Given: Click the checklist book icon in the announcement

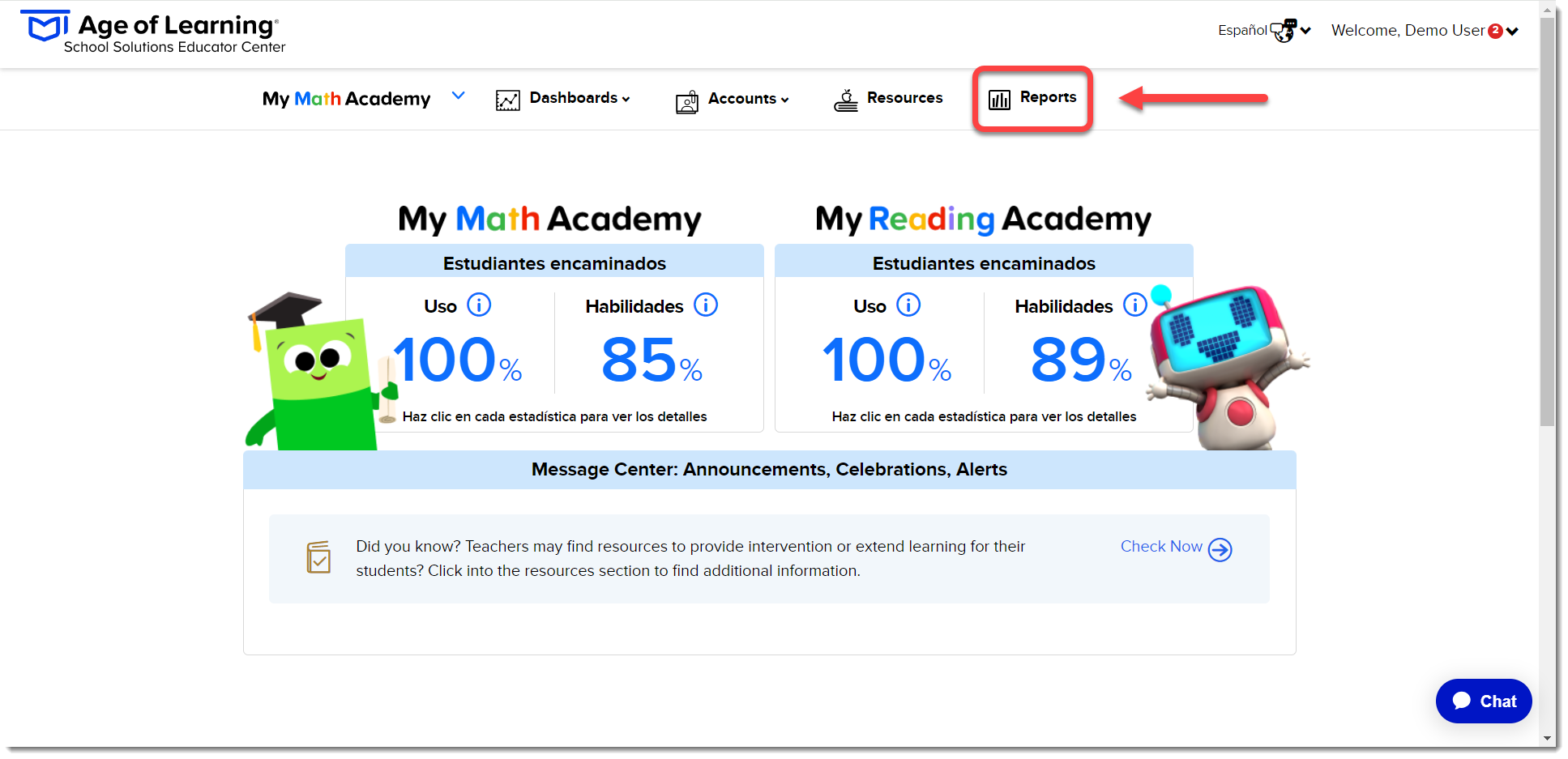Looking at the screenshot, I should [318, 557].
